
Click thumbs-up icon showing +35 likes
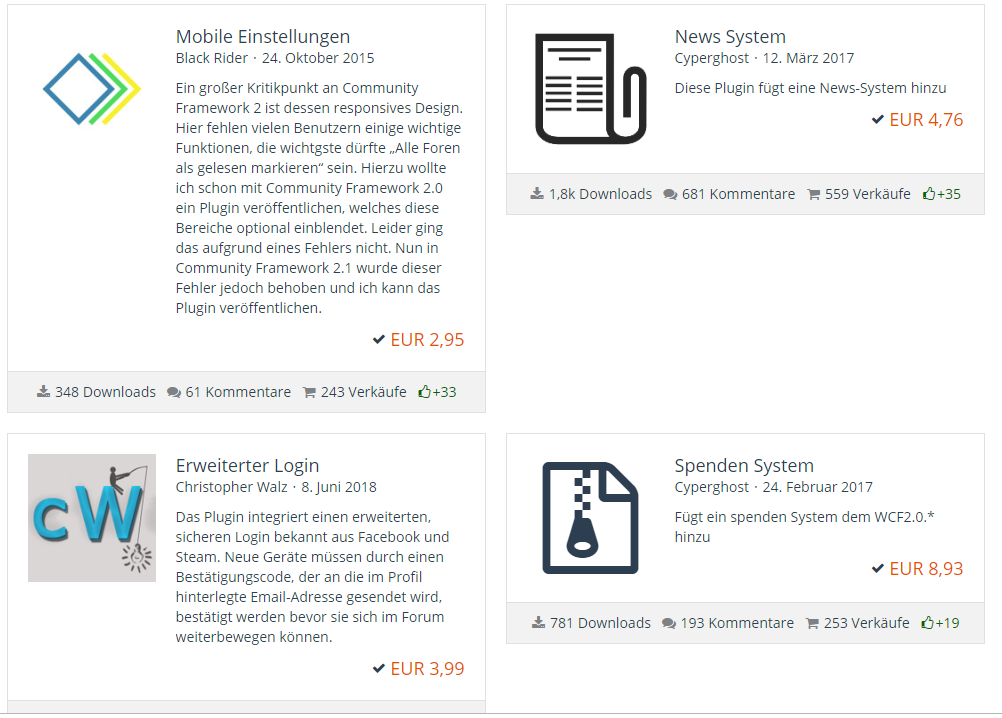click(x=929, y=194)
